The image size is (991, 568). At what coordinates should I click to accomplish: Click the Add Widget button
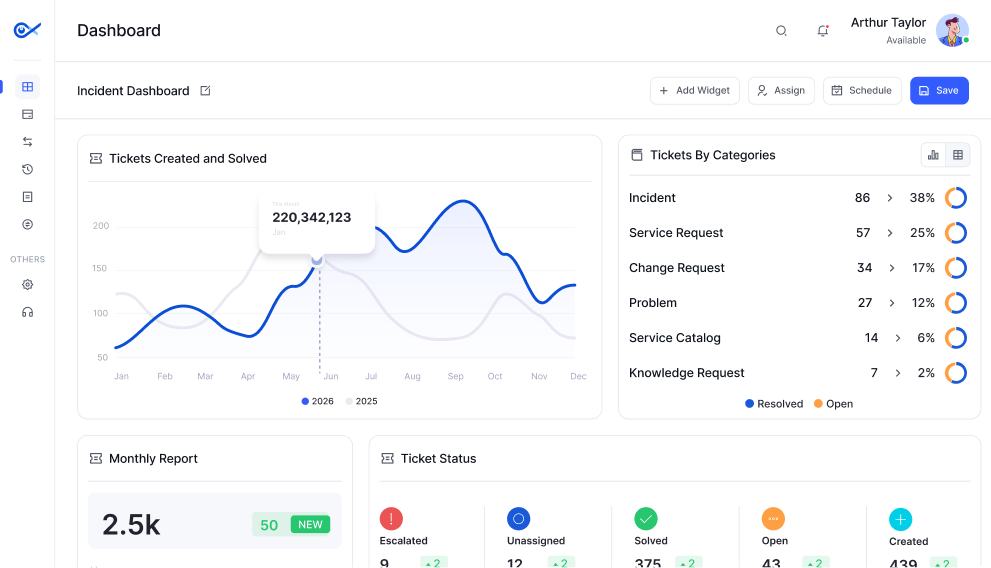[x=695, y=90]
